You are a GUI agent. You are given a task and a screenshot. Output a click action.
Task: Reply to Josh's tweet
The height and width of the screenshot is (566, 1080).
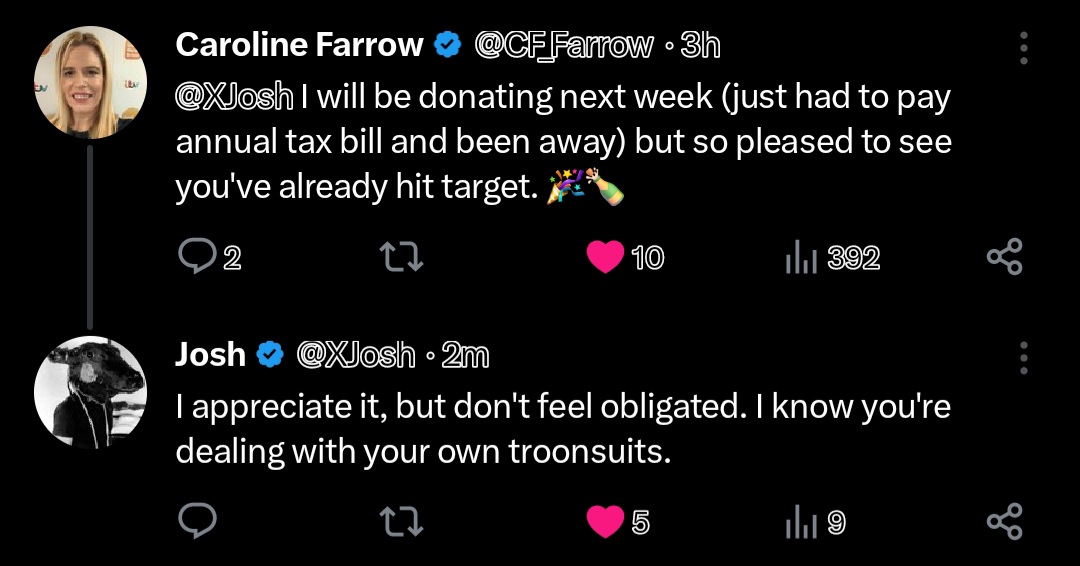[198, 521]
